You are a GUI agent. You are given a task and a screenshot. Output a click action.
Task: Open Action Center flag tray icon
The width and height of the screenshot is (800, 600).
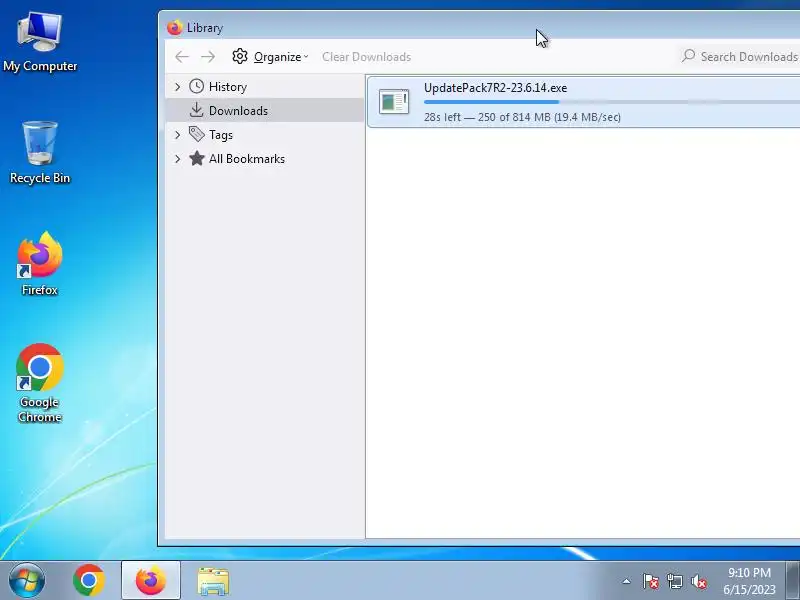651,581
